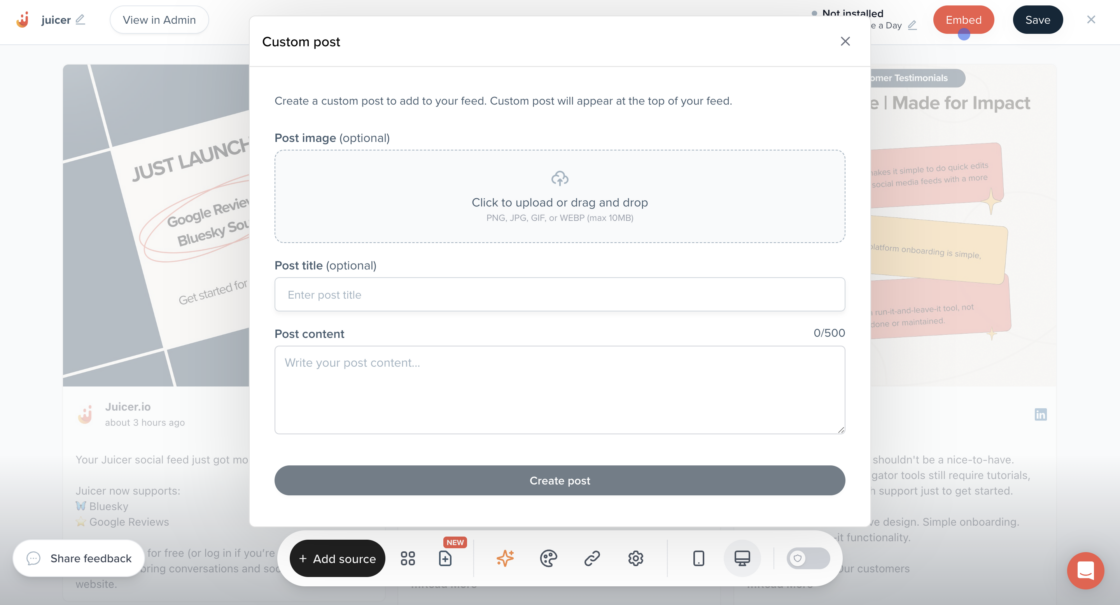
Task: Click the Add source button
Action: pos(338,559)
